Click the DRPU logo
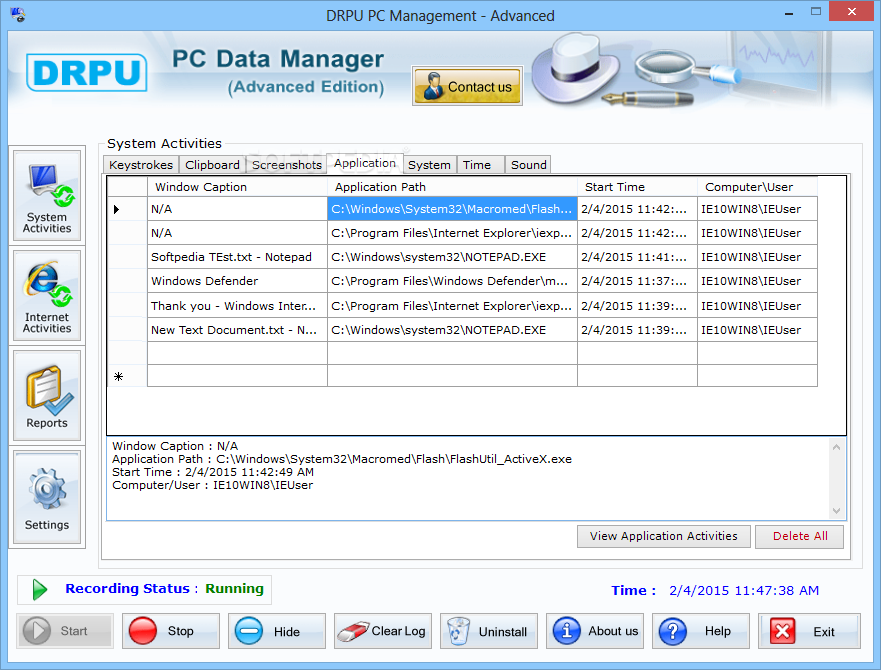This screenshot has width=881, height=670. pyautogui.click(x=87, y=73)
